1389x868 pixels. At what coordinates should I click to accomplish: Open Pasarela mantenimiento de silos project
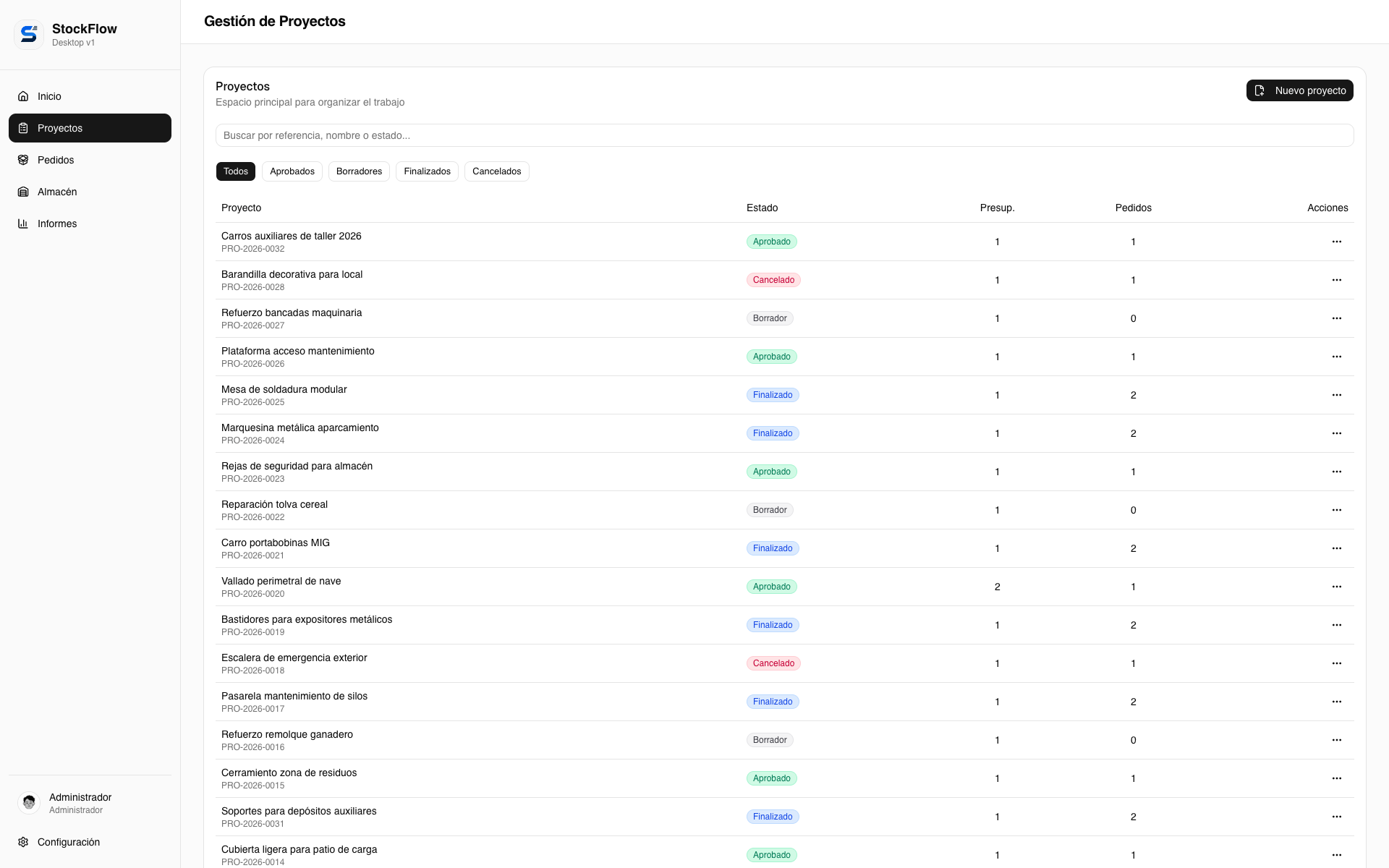click(294, 696)
